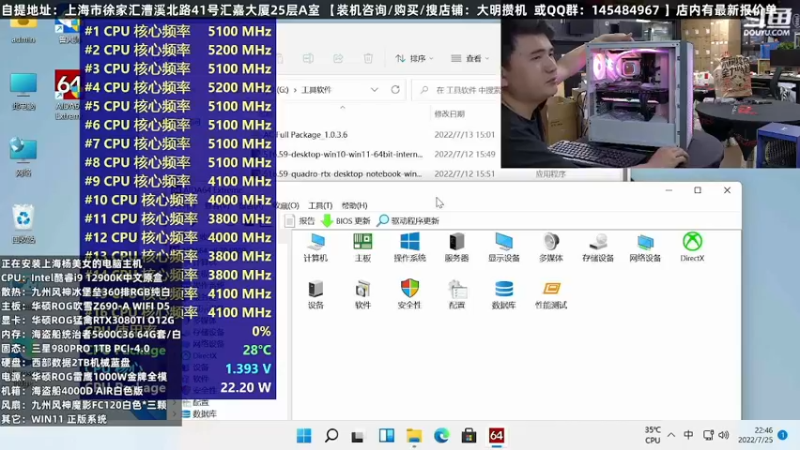Open the 设备 category icon
This screenshot has width=800, height=450.
315,294
